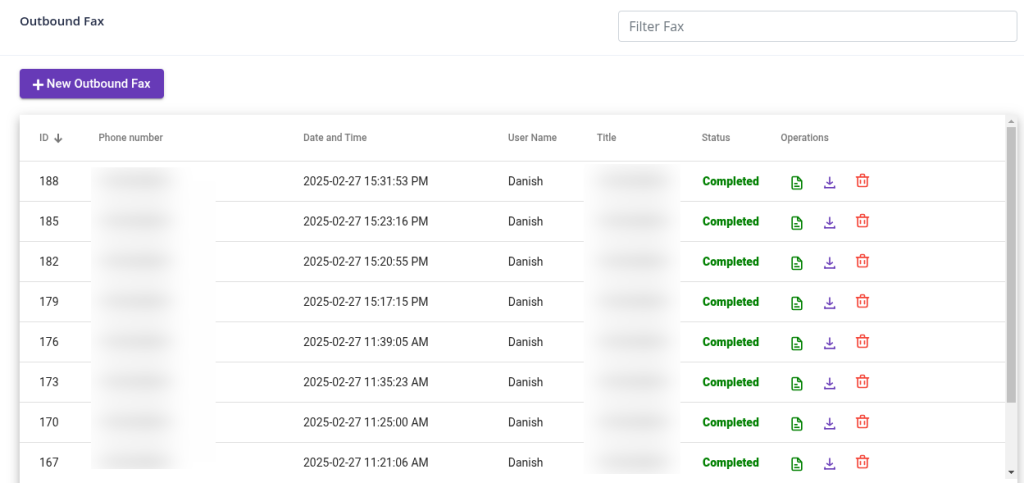This screenshot has height=483, width=1024.
Task: View the document for fax 188
Action: coord(797,182)
